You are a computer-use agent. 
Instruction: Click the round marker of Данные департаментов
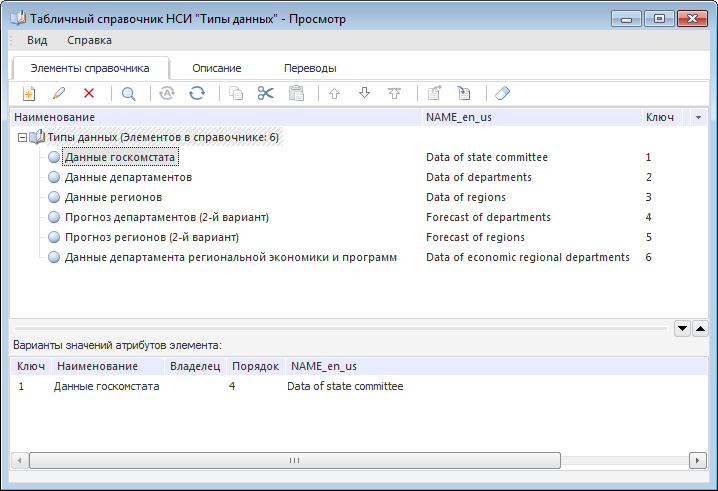click(54, 177)
